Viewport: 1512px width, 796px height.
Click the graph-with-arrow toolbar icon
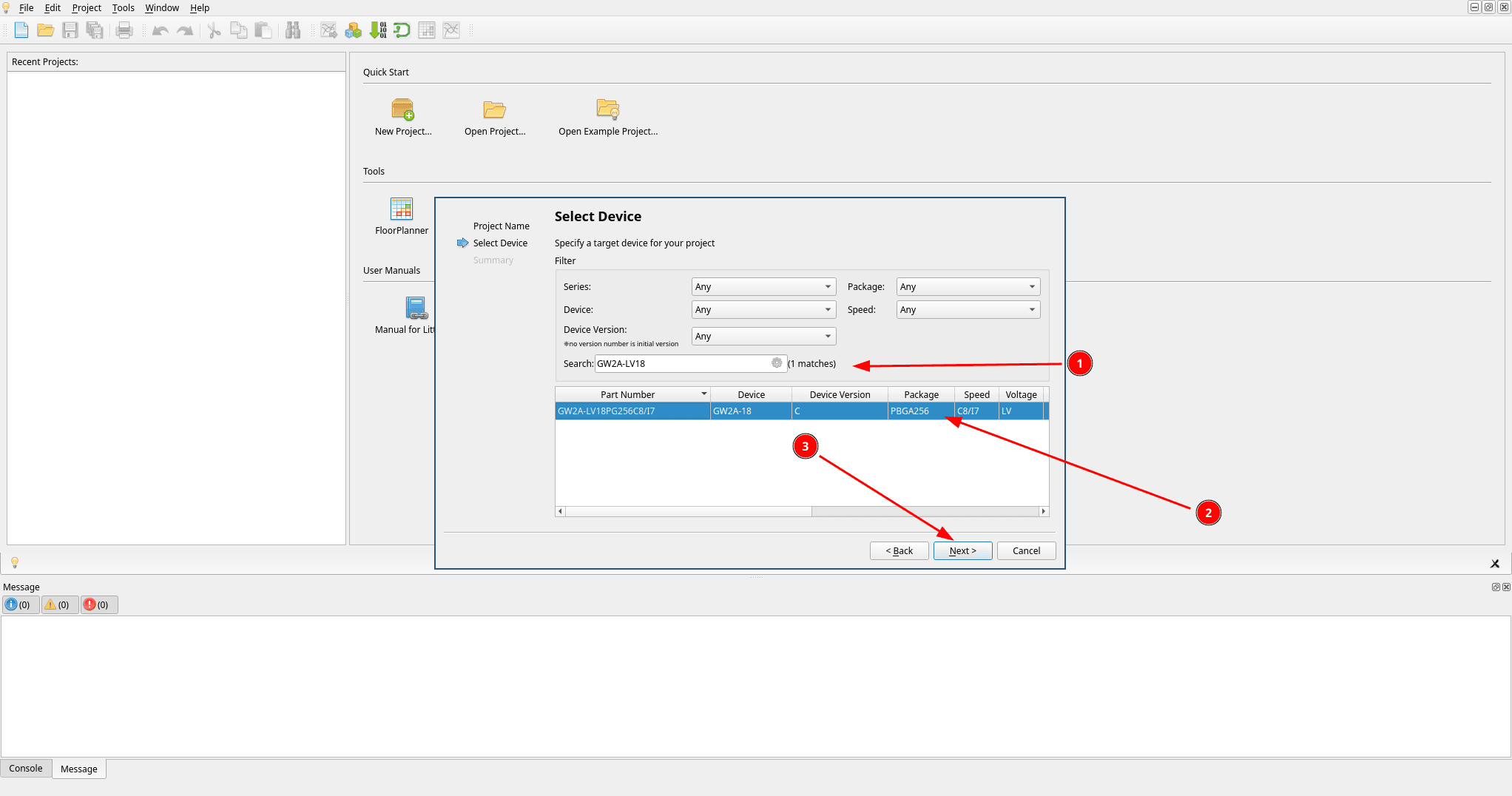click(329, 30)
